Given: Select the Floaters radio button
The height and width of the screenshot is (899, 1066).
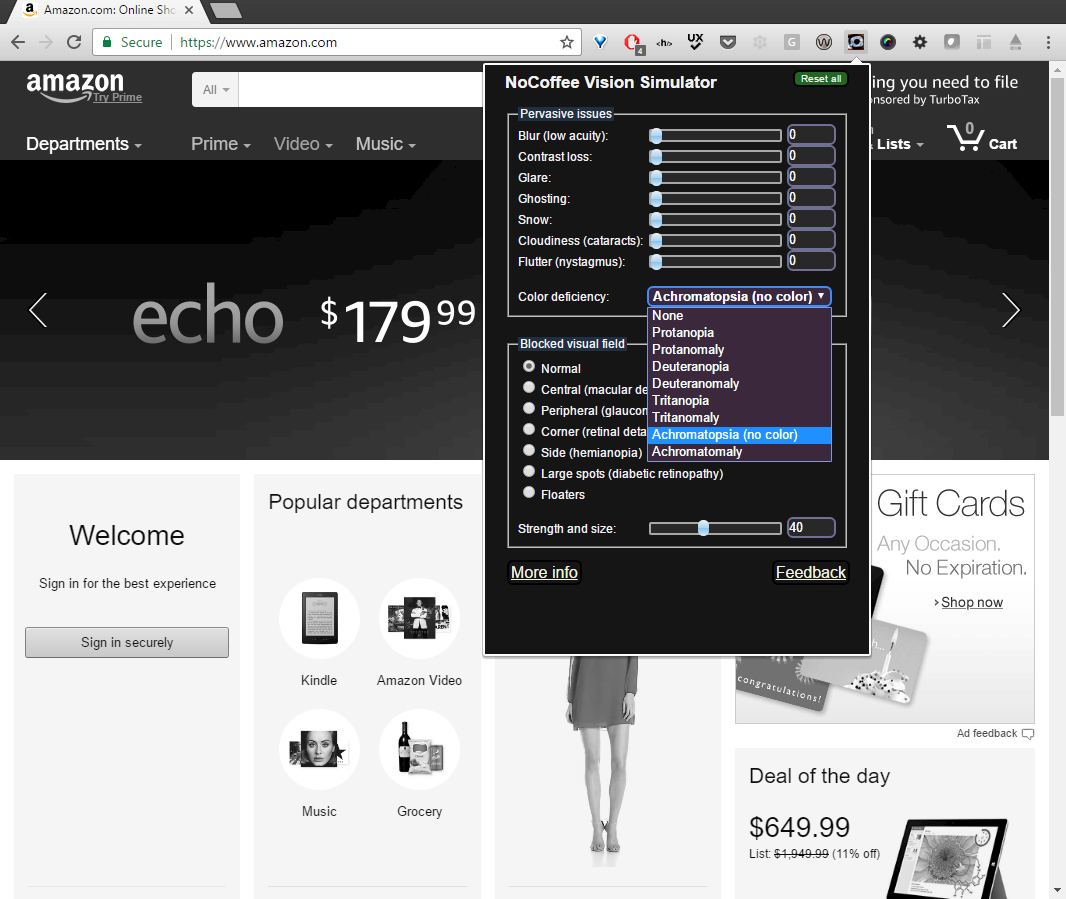Looking at the screenshot, I should click(529, 493).
